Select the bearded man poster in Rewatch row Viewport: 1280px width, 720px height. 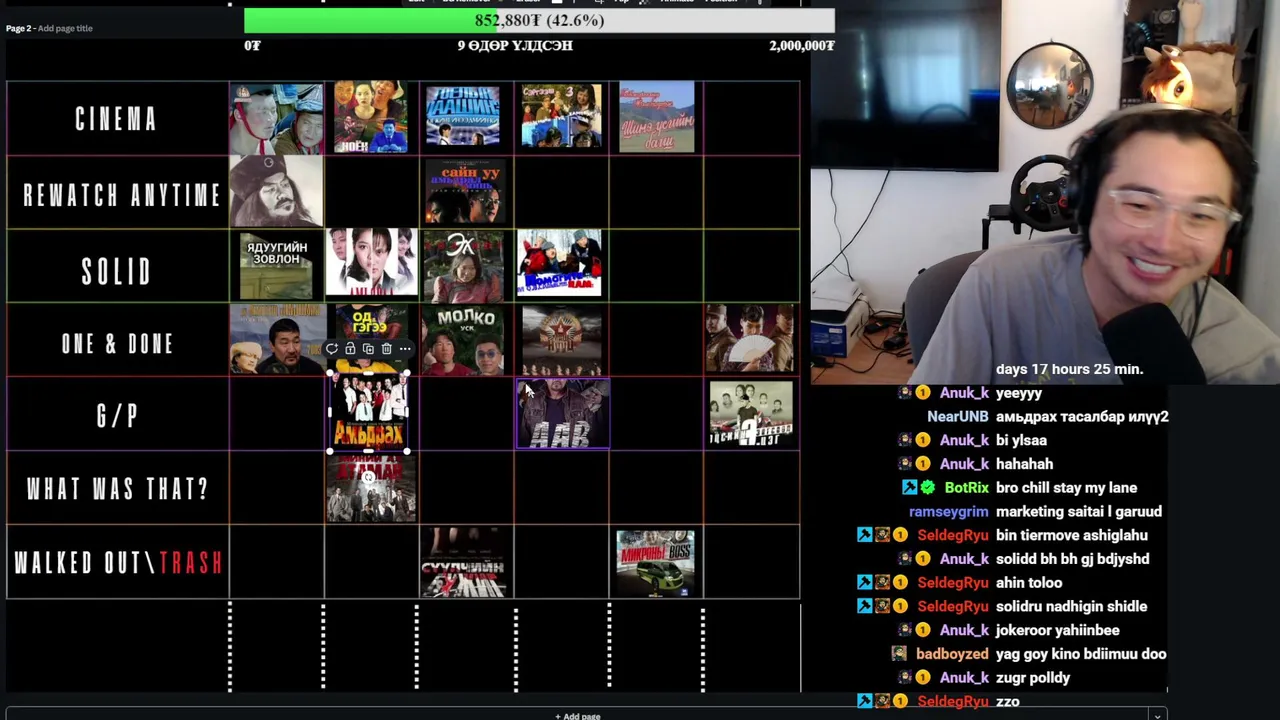coord(276,192)
